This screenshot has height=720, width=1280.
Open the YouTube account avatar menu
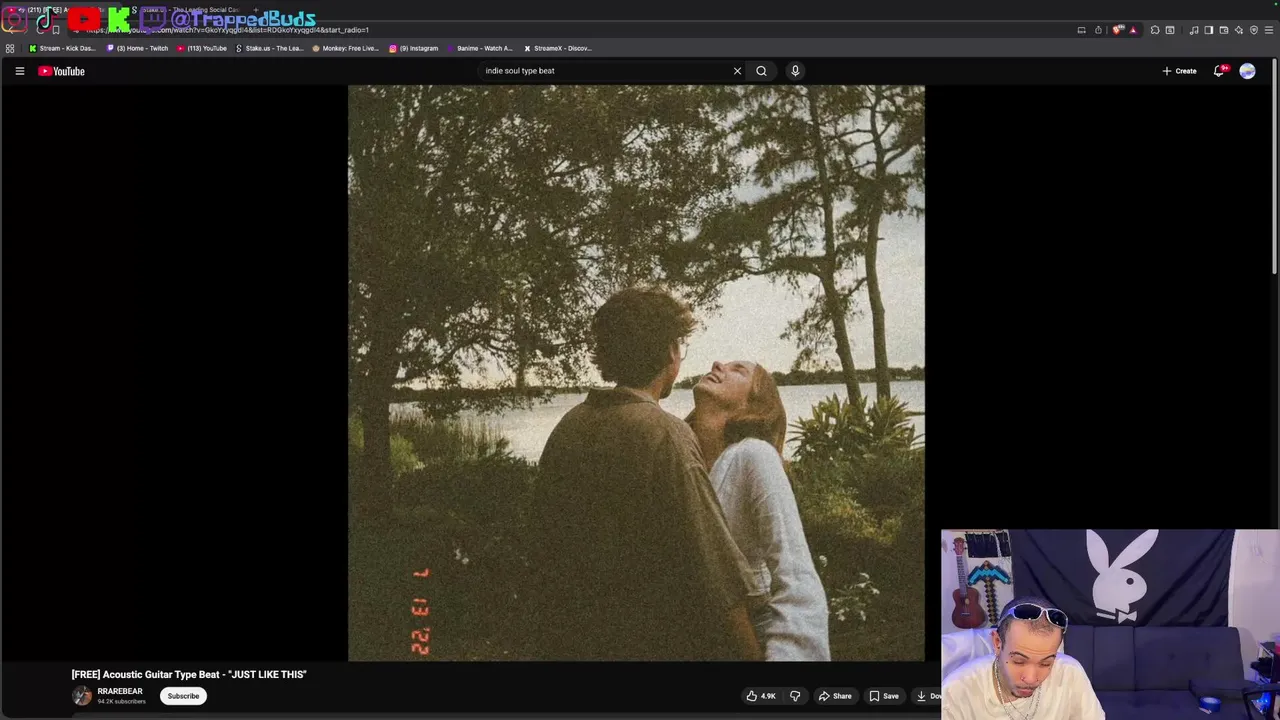1247,71
